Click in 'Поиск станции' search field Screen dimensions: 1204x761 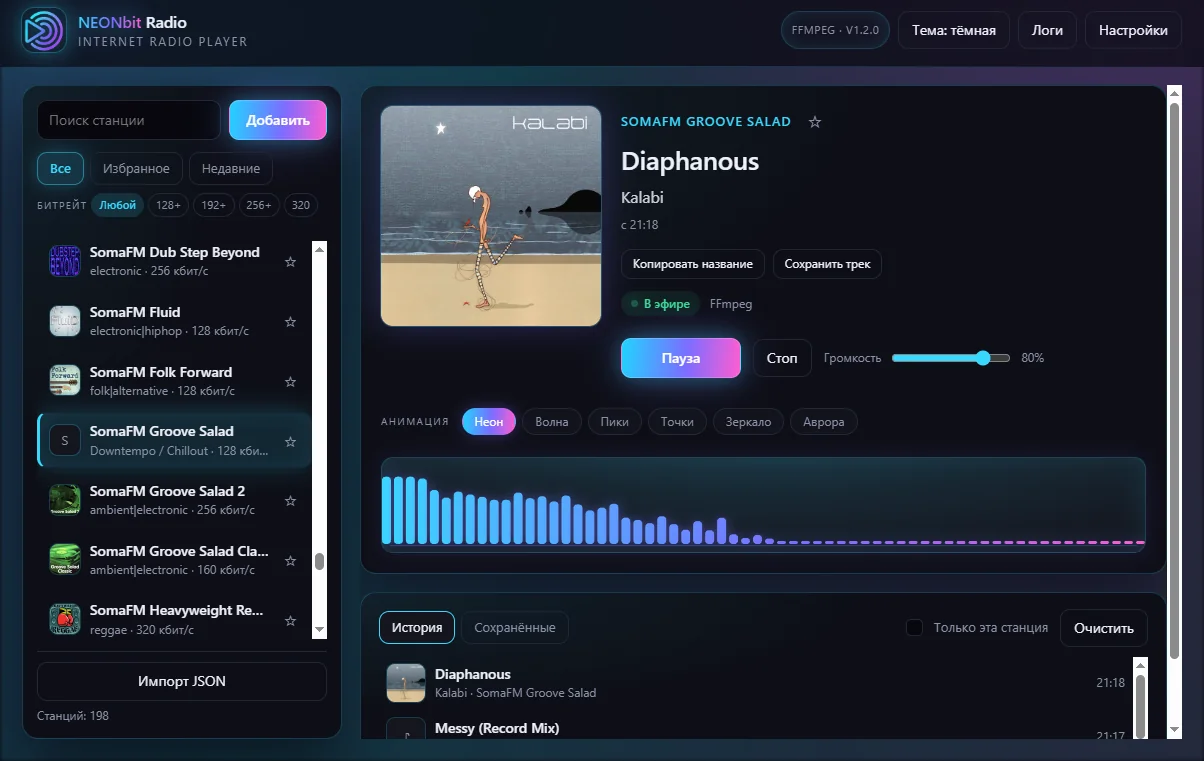129,120
